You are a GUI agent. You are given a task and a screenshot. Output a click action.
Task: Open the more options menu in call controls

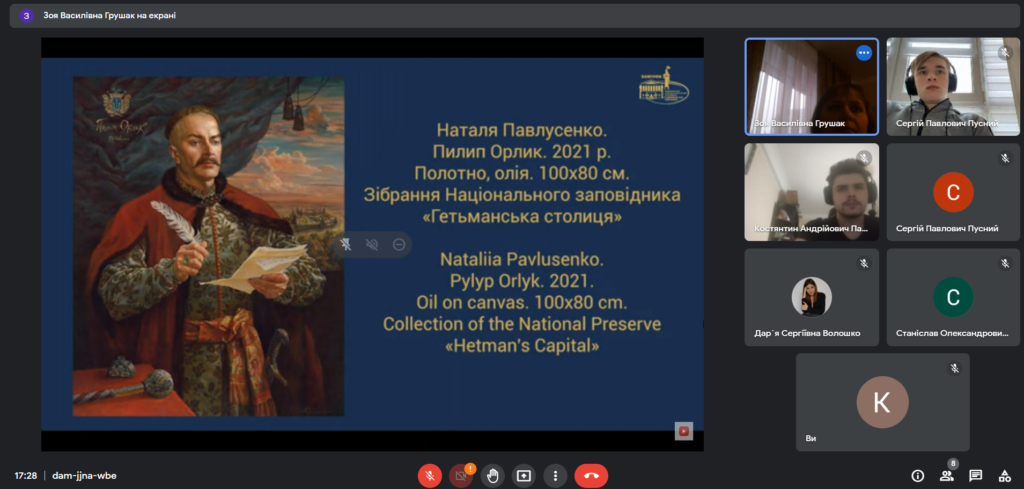pyautogui.click(x=555, y=476)
